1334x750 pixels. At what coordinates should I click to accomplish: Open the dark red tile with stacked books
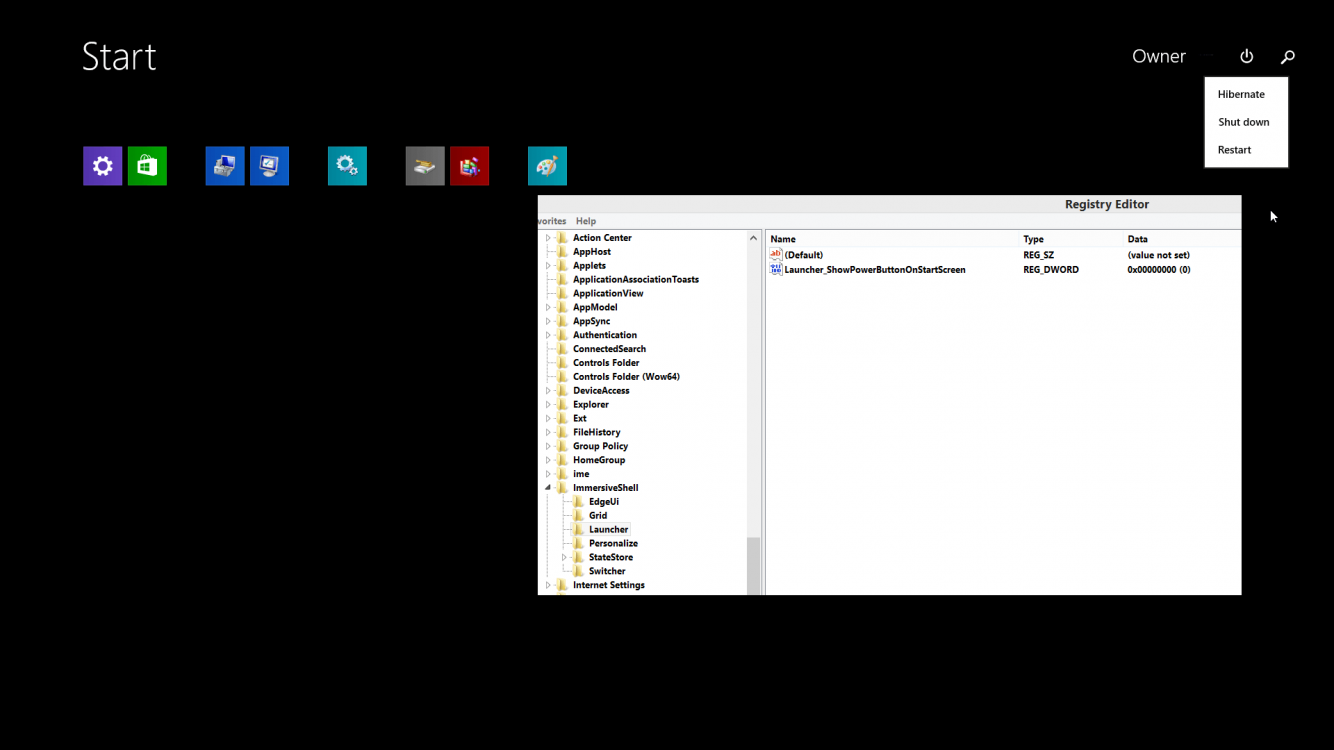469,166
